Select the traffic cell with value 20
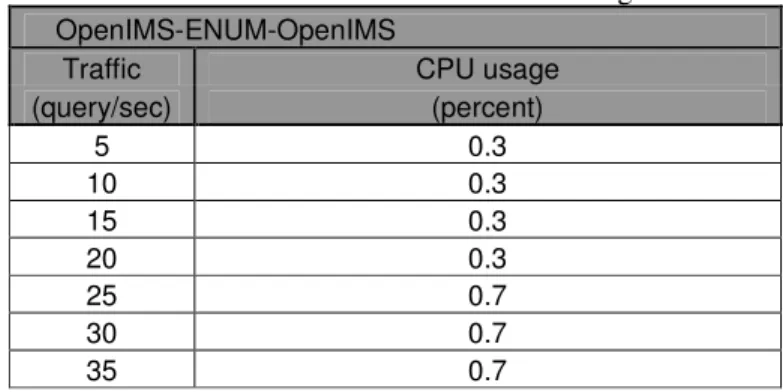Viewport: 783px width, 392px height. (x=102, y=257)
